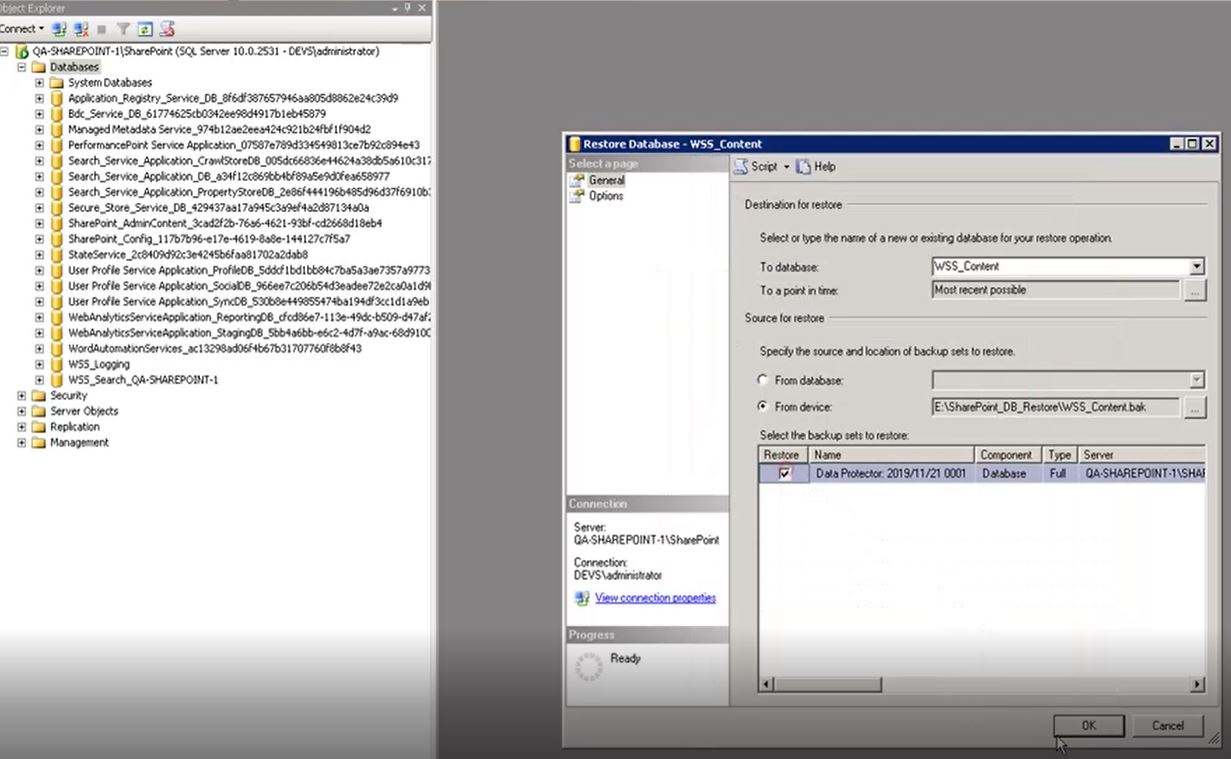The height and width of the screenshot is (759, 1231).
Task: Open the View connection properties link
Action: tap(655, 598)
